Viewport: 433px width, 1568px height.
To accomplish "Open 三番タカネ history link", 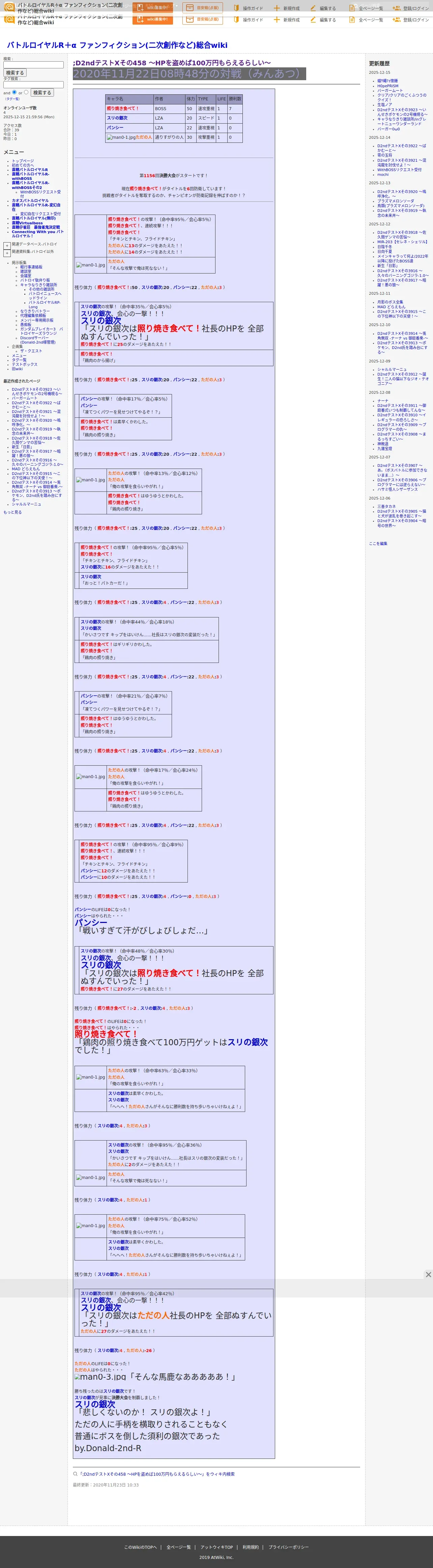I will point(386,506).
